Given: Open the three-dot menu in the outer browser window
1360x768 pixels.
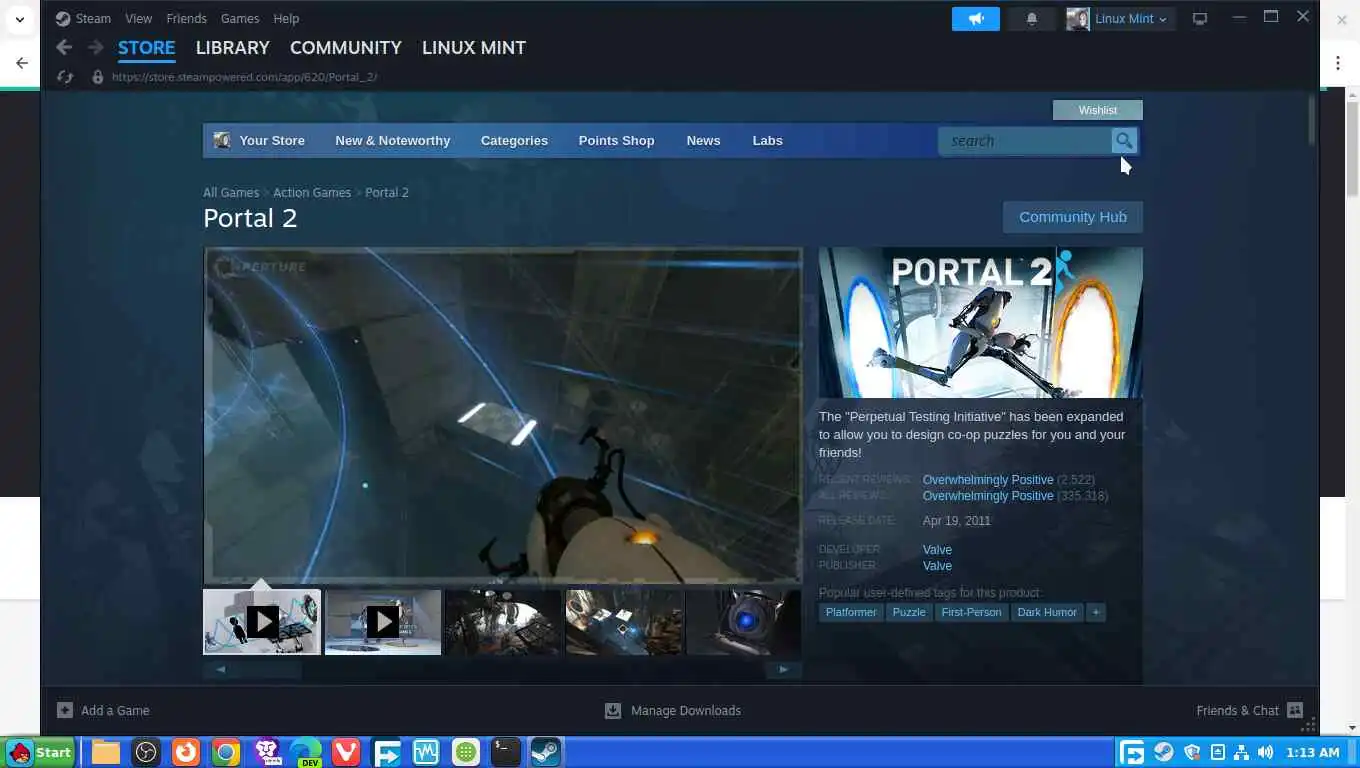Looking at the screenshot, I should pyautogui.click(x=1338, y=62).
